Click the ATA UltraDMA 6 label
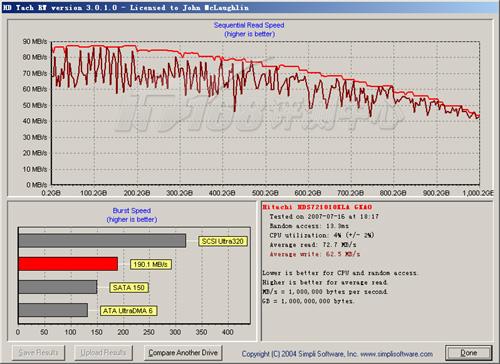This screenshot has height=364, width=500. (128, 311)
